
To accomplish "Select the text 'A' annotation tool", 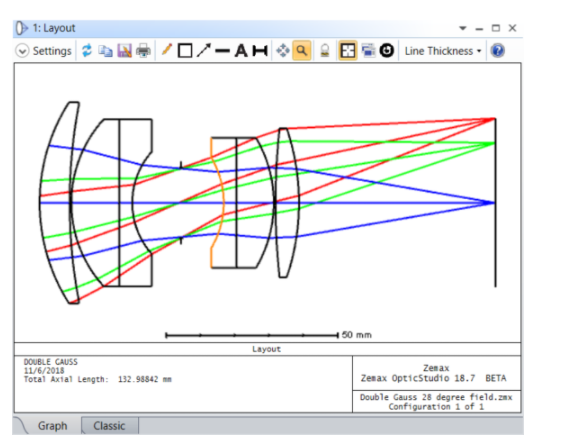I will coord(241,51).
